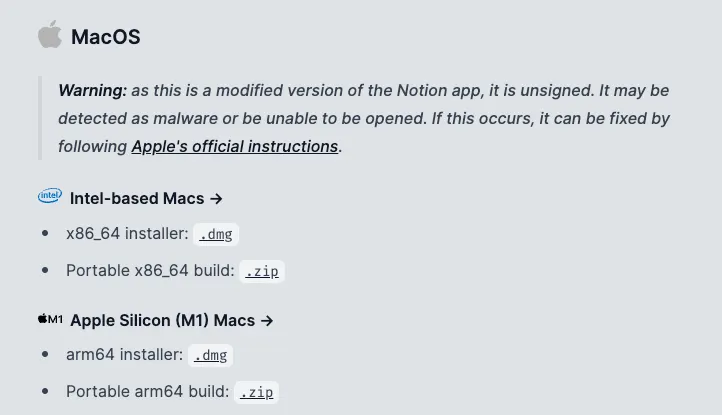722x415 pixels.
Task: Click the Intel logo icon
Action: point(49,197)
